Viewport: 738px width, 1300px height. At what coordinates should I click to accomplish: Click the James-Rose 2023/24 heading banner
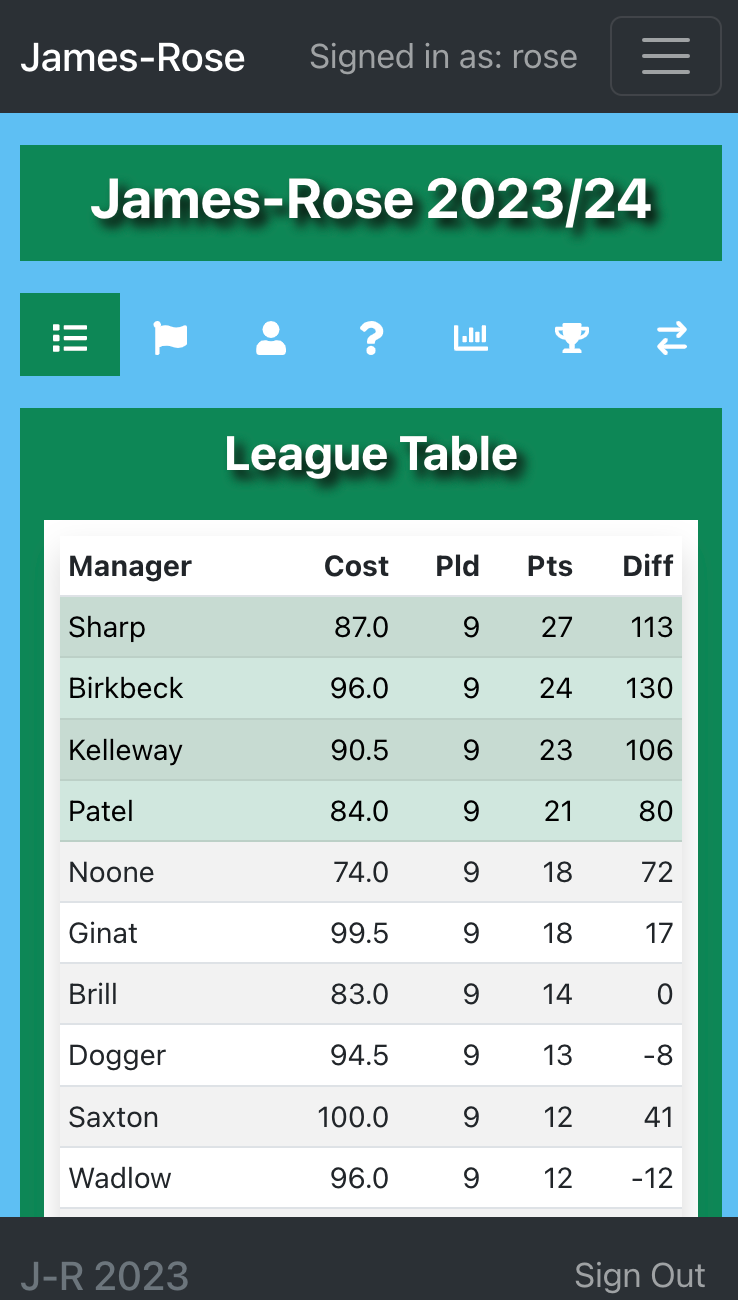pyautogui.click(x=371, y=202)
